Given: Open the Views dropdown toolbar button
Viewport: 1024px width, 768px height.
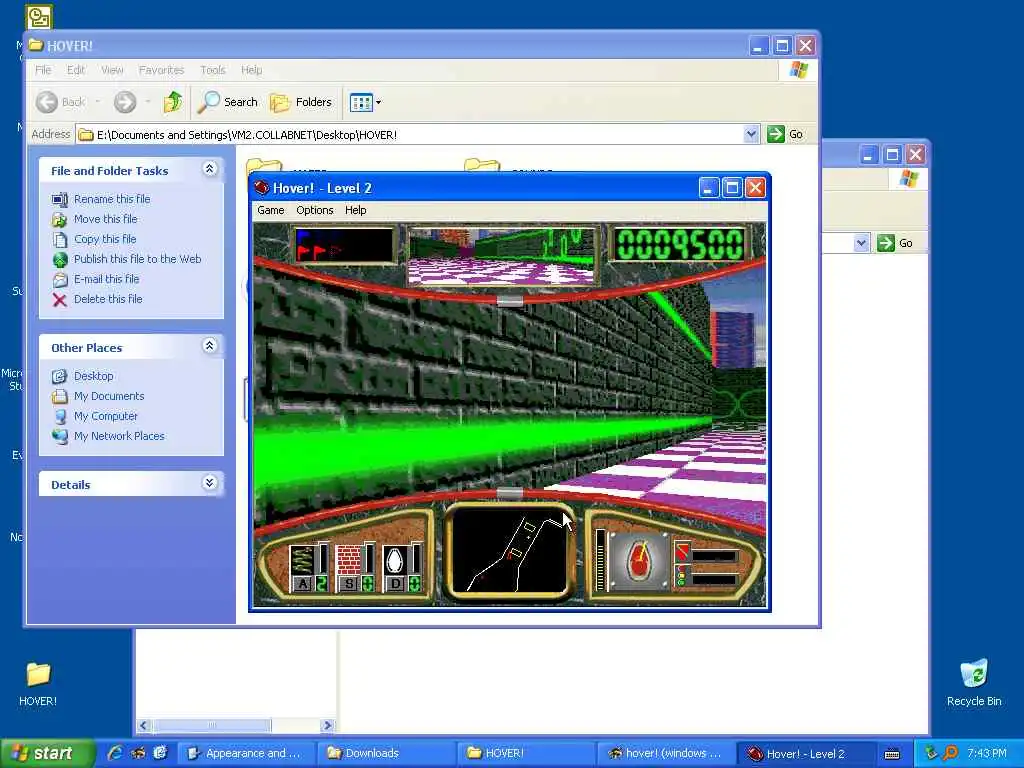Looking at the screenshot, I should [365, 102].
